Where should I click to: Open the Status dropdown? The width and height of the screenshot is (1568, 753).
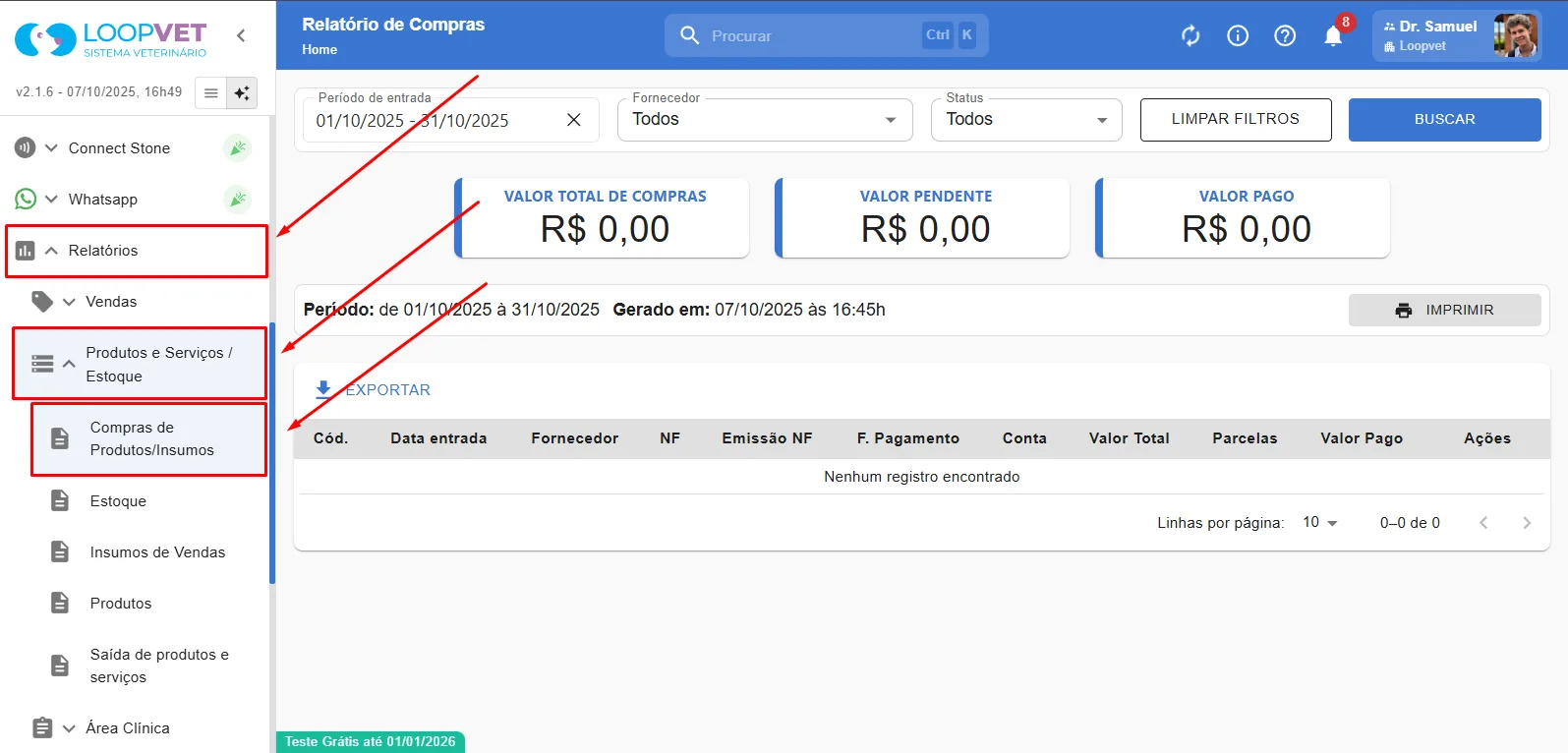[x=1026, y=119]
